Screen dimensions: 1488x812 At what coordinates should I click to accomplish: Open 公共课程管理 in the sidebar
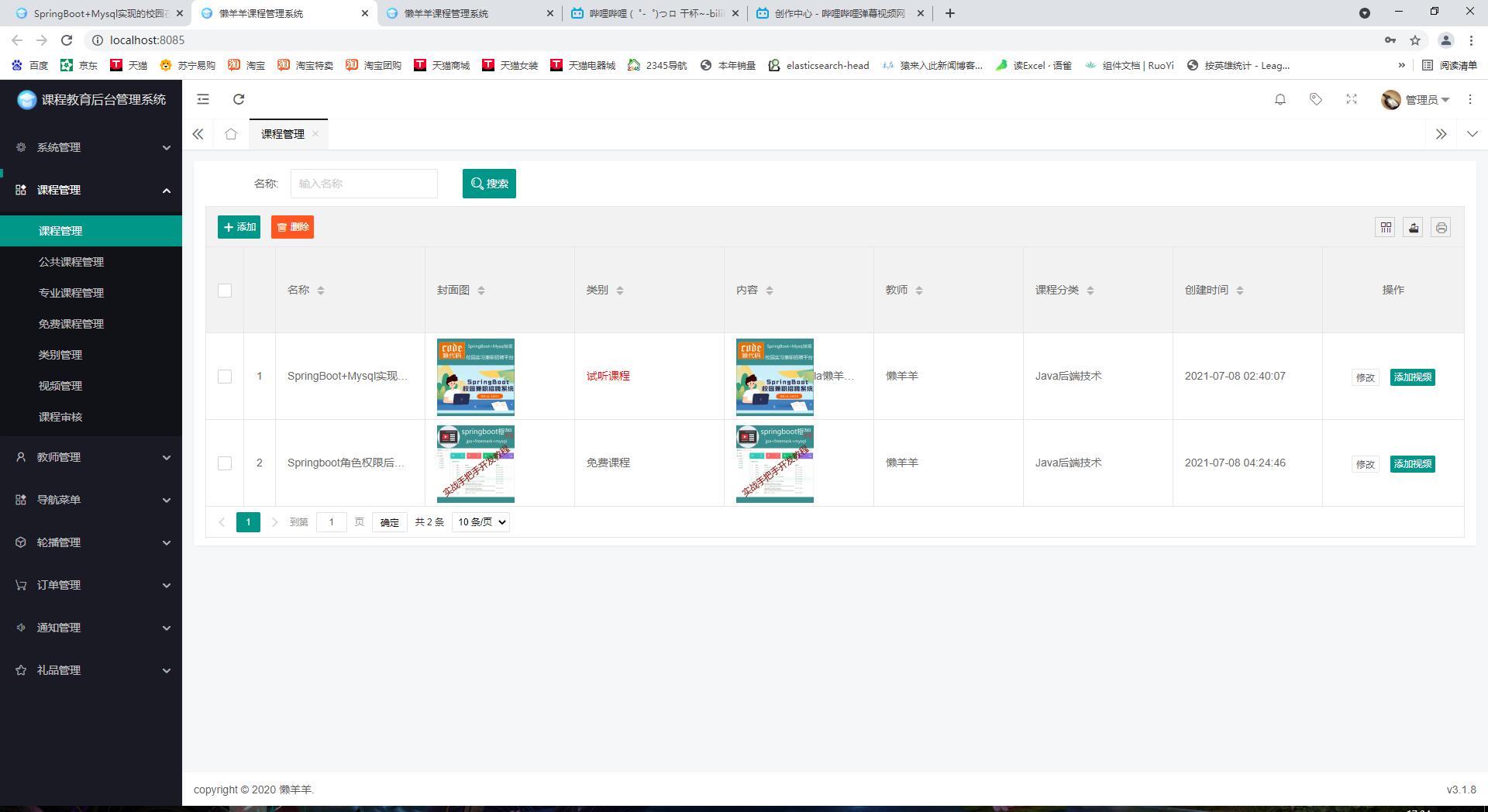point(91,262)
